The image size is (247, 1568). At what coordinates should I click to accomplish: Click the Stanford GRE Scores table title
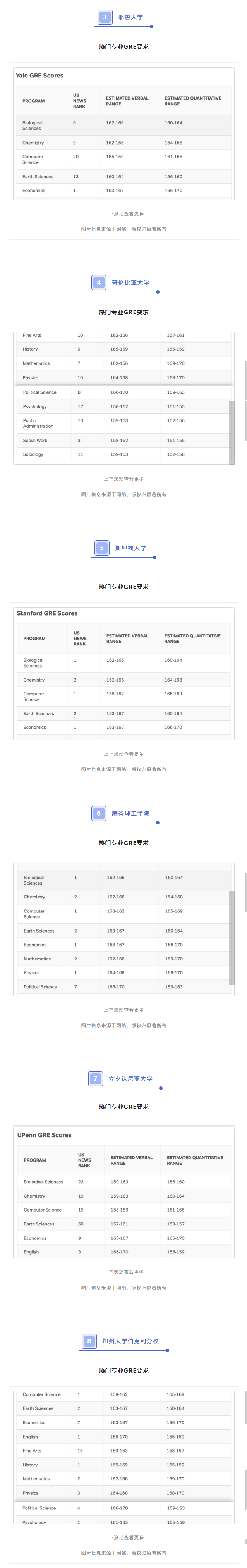click(47, 613)
